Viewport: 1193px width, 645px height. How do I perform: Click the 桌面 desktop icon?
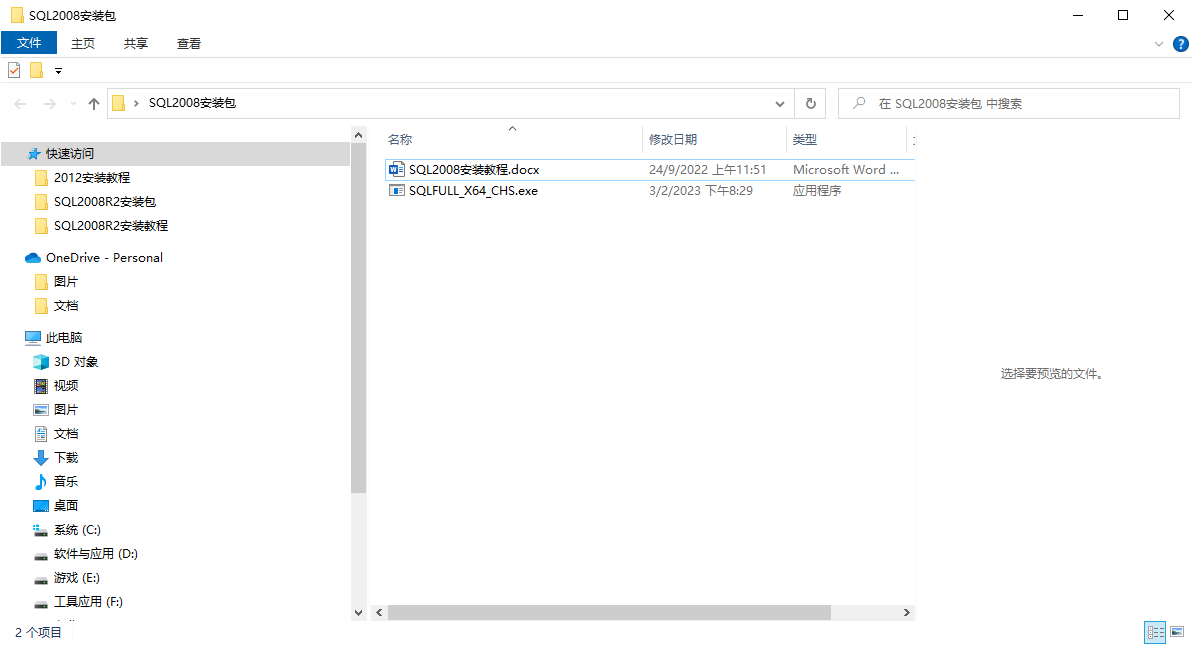41,506
